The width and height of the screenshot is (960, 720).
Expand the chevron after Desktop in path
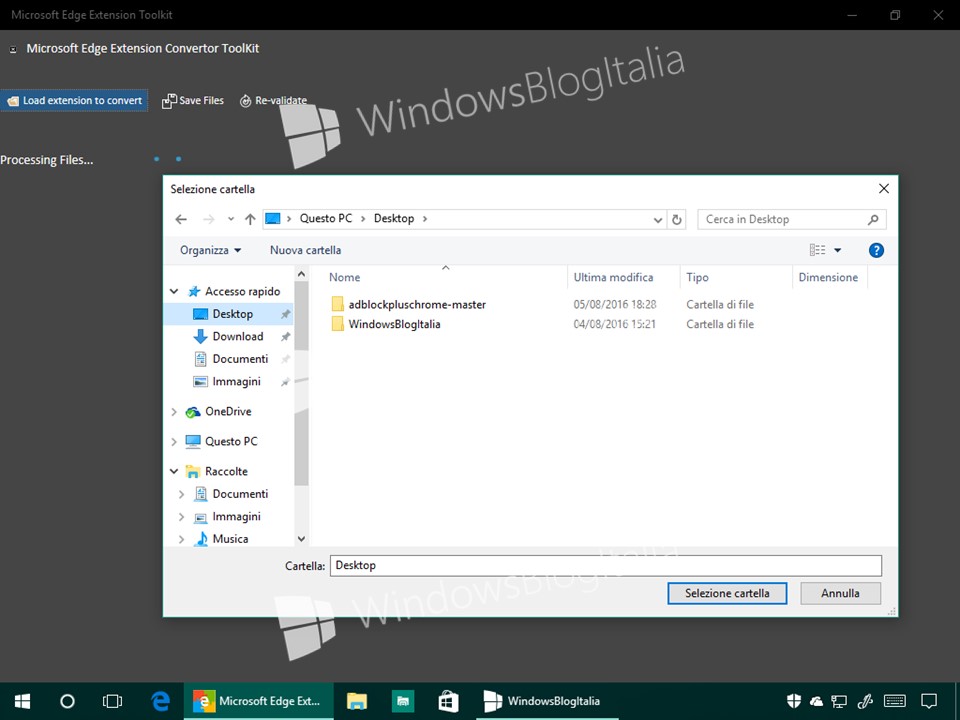pyautogui.click(x=425, y=219)
